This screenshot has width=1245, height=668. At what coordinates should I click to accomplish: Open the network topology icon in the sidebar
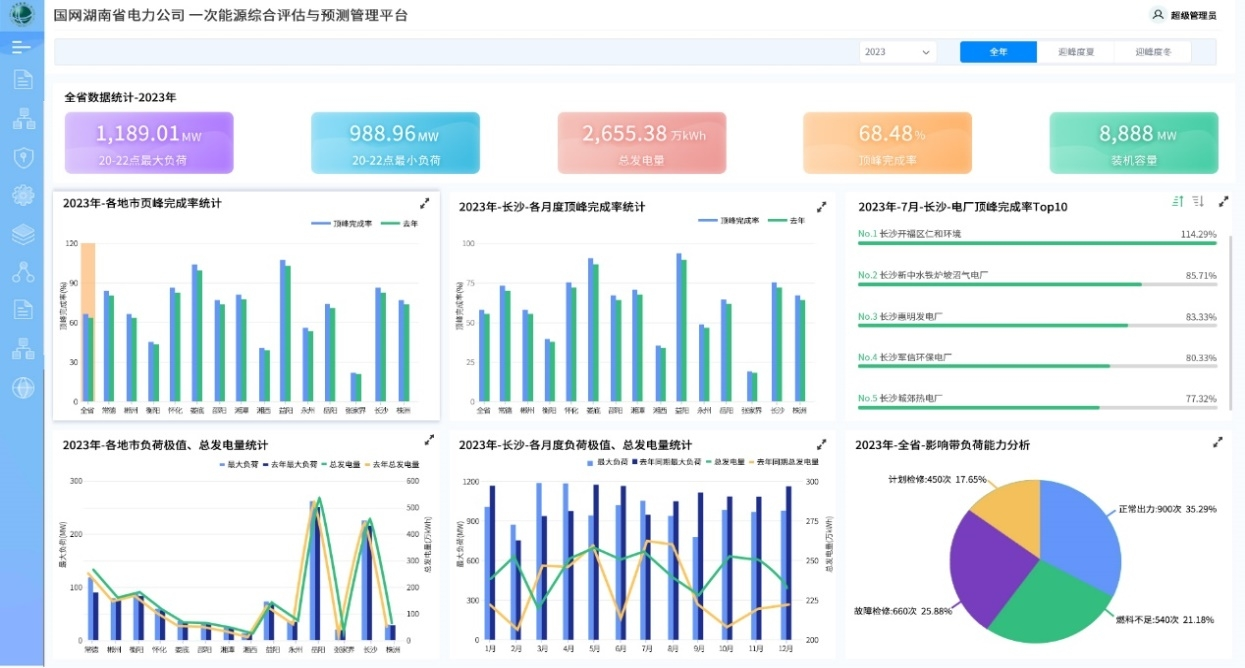point(22,118)
